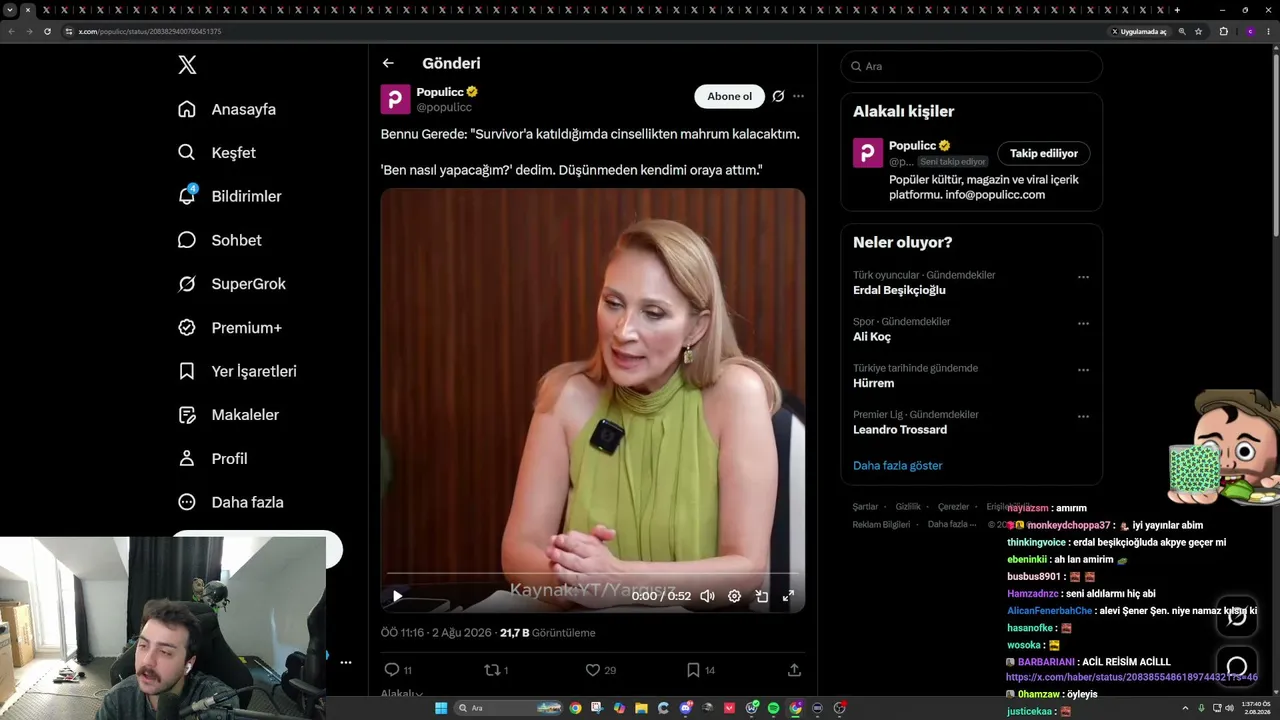Repost the post with the retweet icon

[492, 670]
